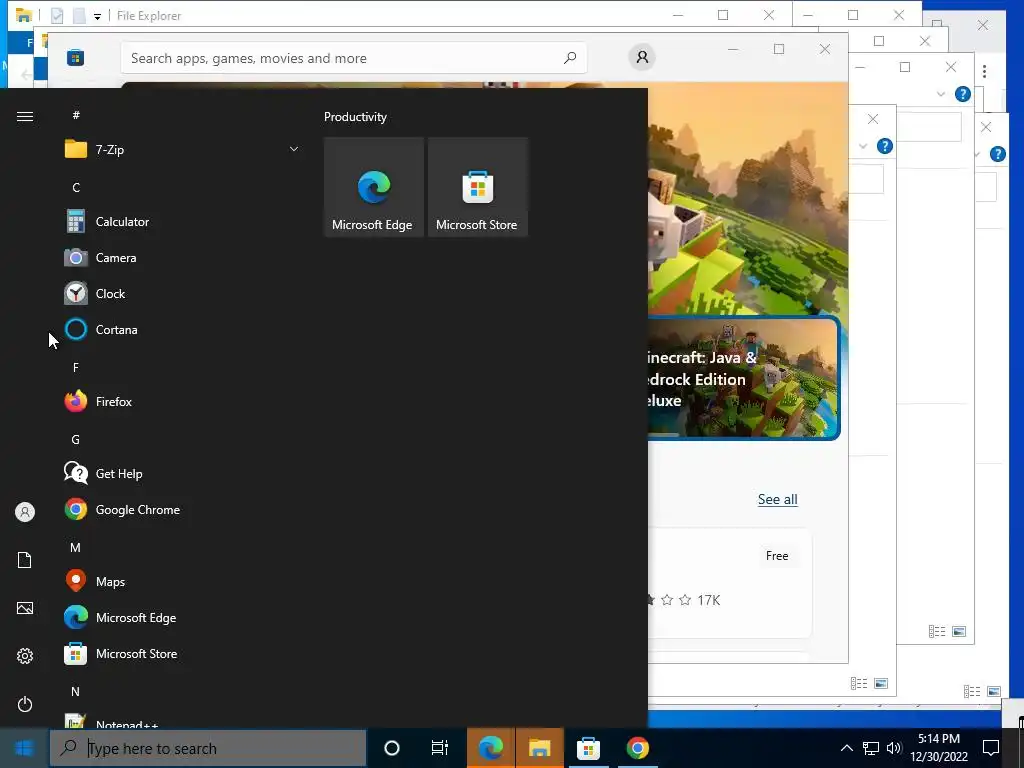Click the Store search magnifier icon
The height and width of the screenshot is (768, 1024).
[x=570, y=58]
